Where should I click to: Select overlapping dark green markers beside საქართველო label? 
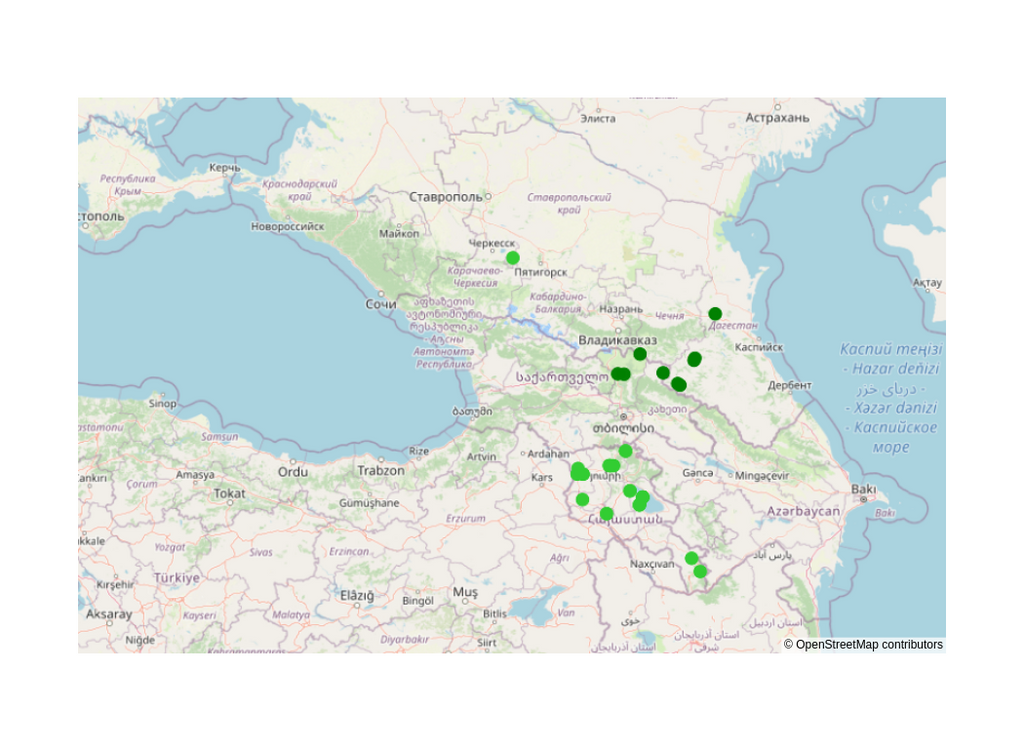click(620, 374)
